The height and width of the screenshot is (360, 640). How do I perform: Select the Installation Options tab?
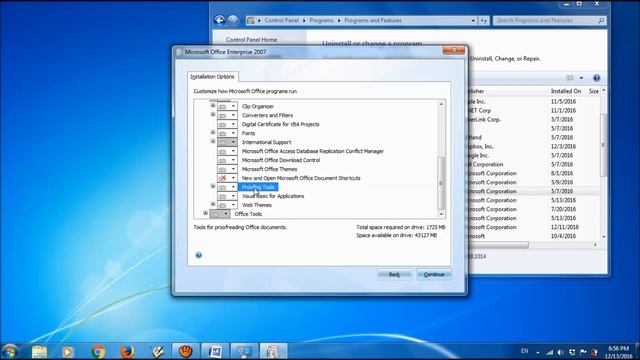(212, 76)
